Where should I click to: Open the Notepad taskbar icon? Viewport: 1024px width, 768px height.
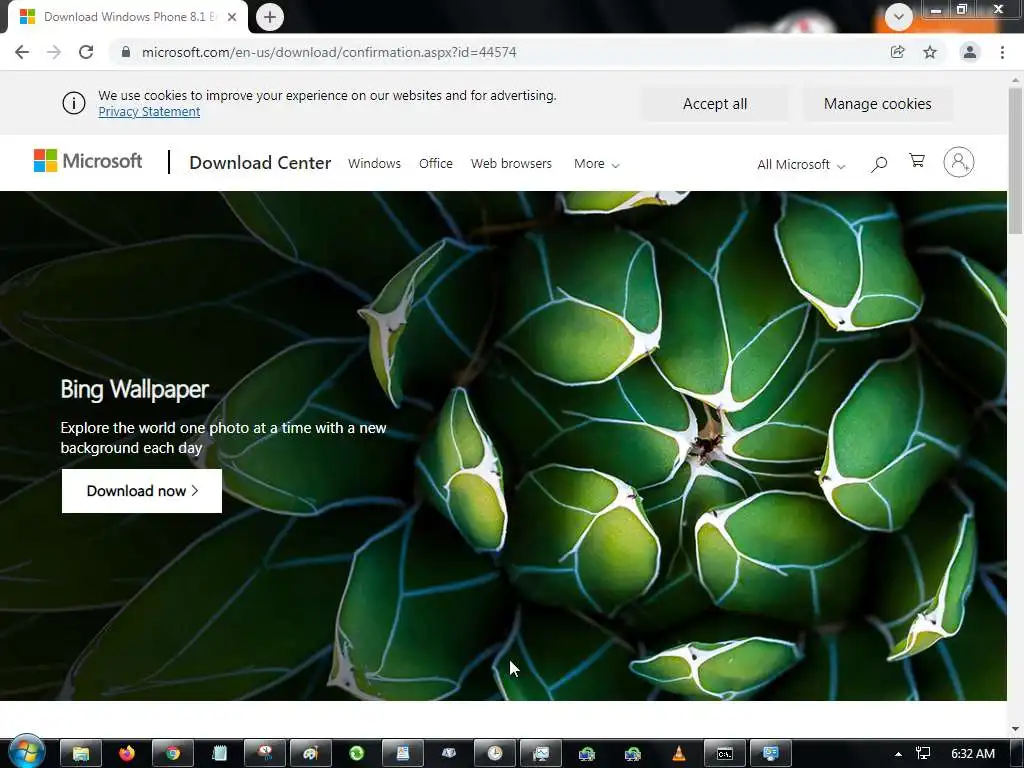click(219, 754)
